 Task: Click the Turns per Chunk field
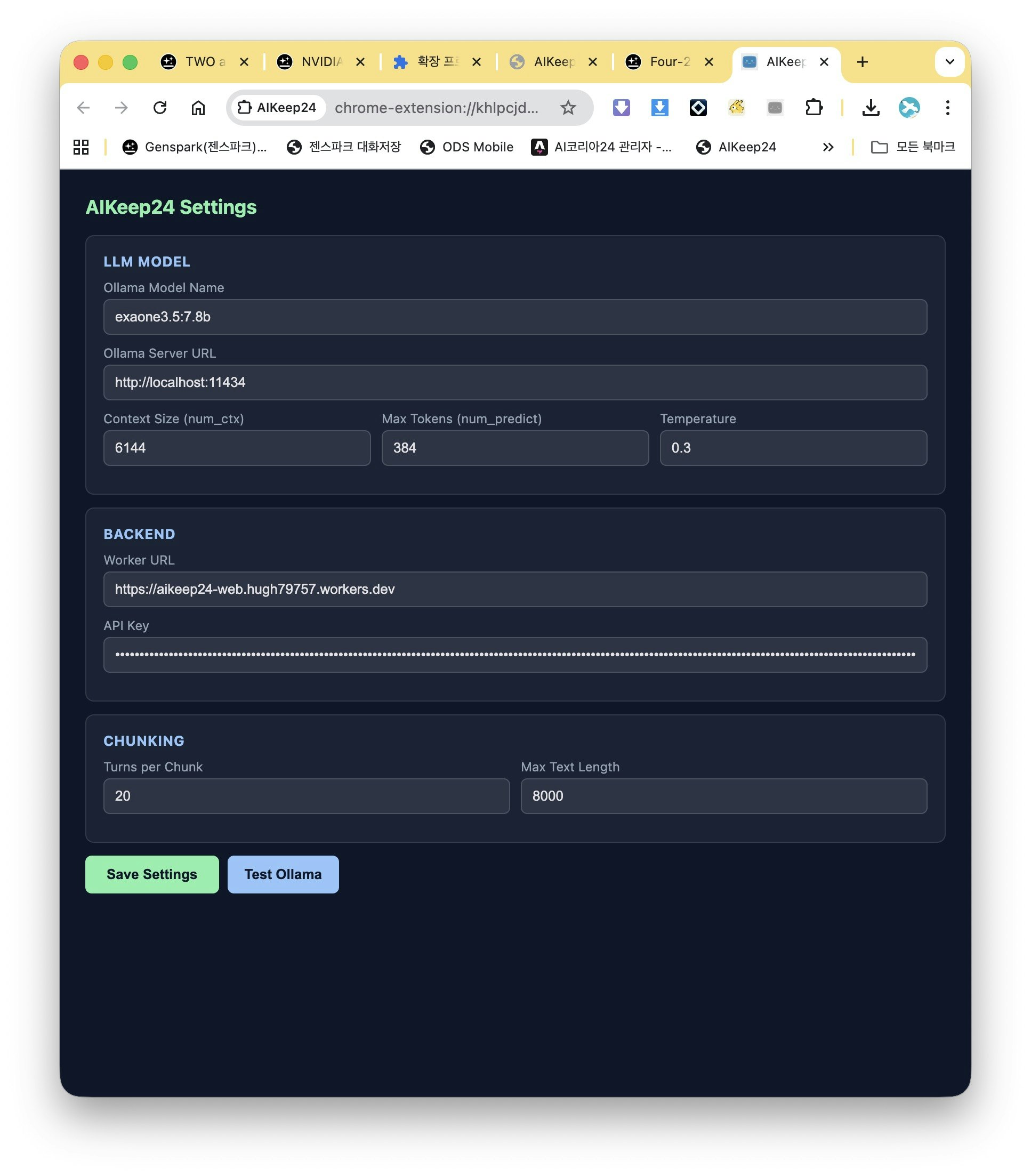(307, 796)
